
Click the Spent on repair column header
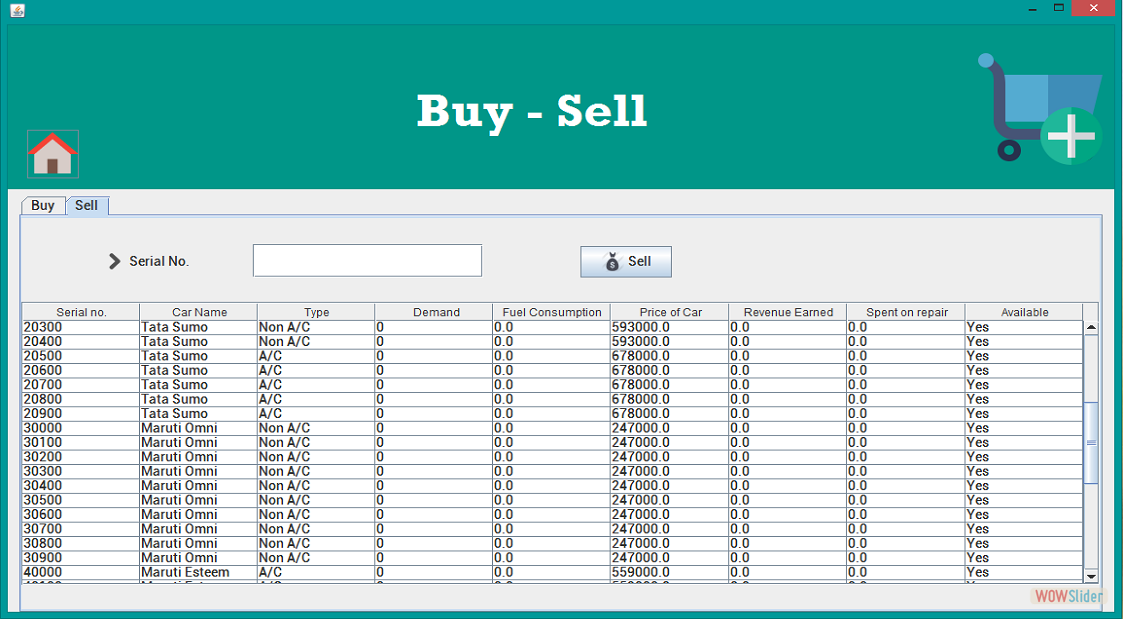(x=906, y=312)
